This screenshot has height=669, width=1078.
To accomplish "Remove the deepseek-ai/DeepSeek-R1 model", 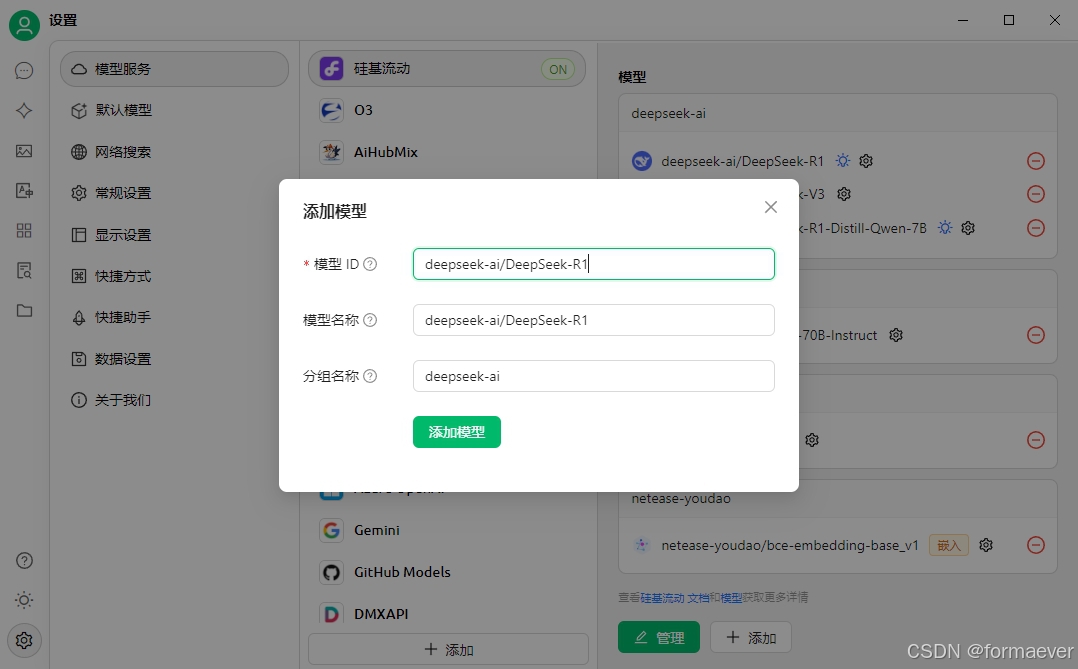I will pyautogui.click(x=1036, y=161).
